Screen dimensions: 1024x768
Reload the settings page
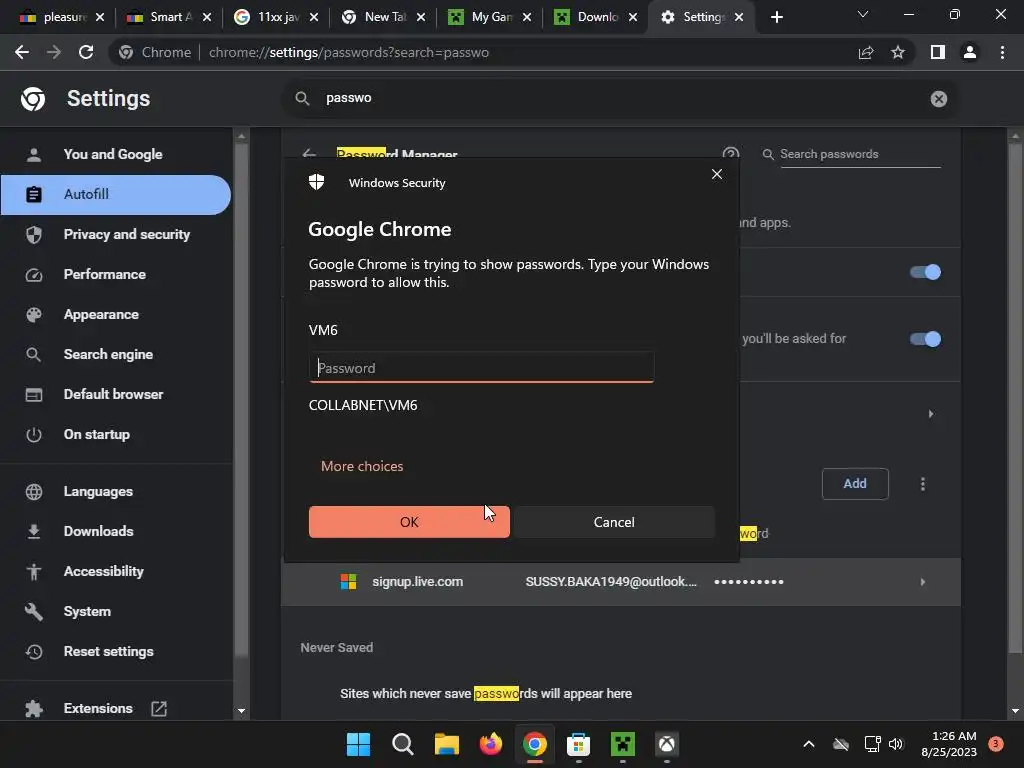click(x=86, y=52)
